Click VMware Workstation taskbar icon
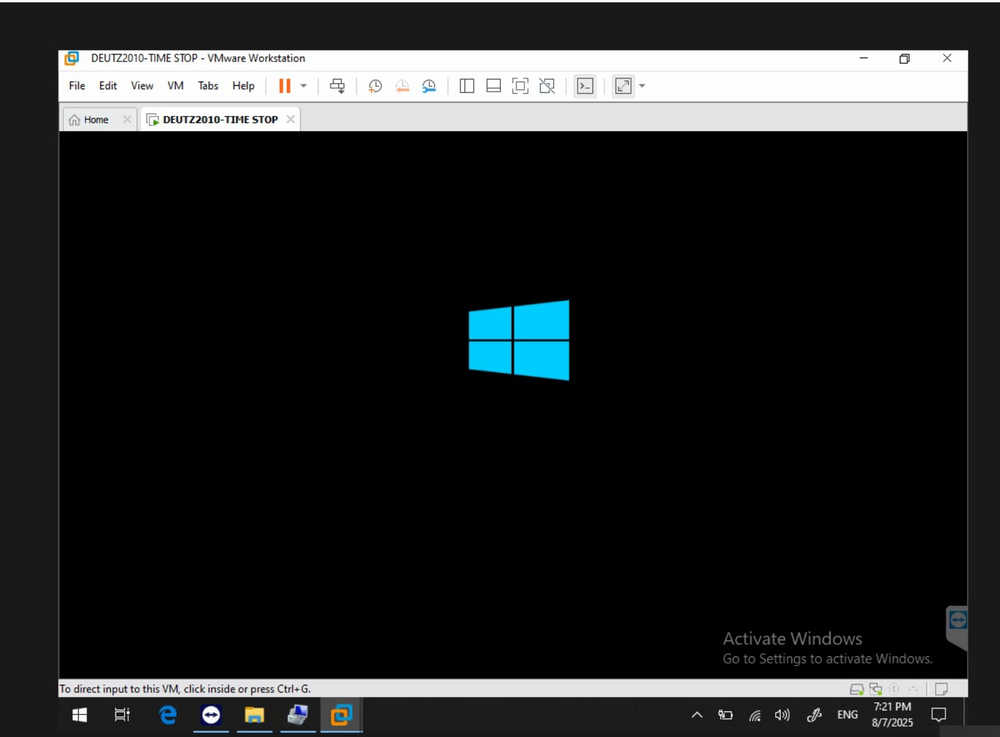Screen dimensions: 1000x737 pyautogui.click(x=341, y=715)
